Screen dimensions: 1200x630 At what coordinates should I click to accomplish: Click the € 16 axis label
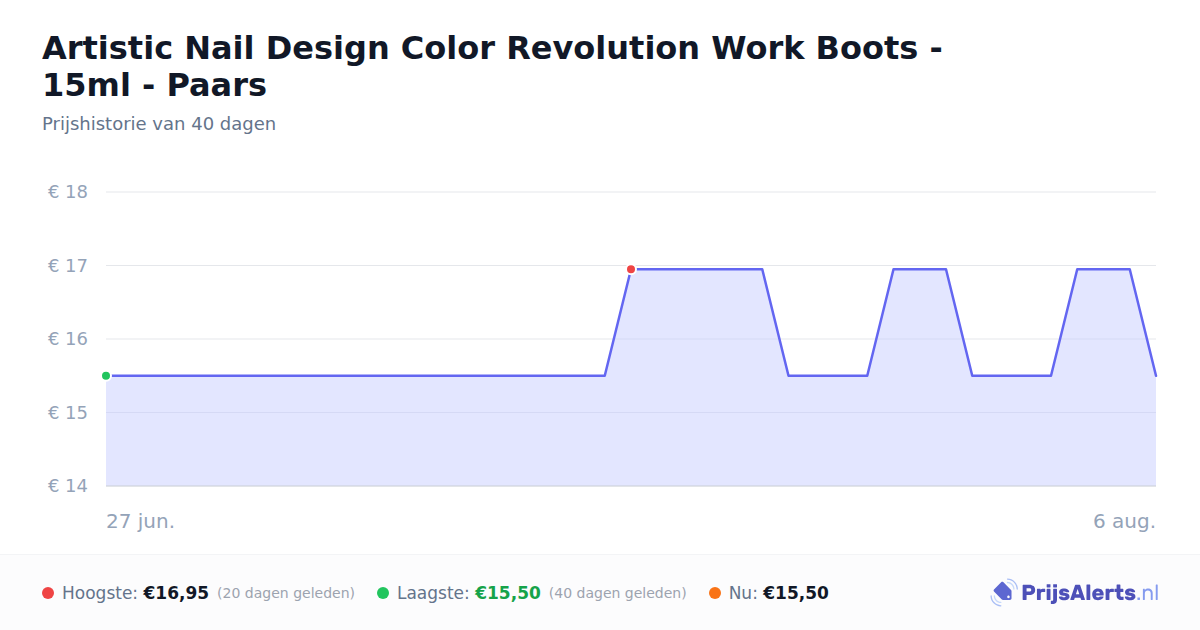click(68, 339)
